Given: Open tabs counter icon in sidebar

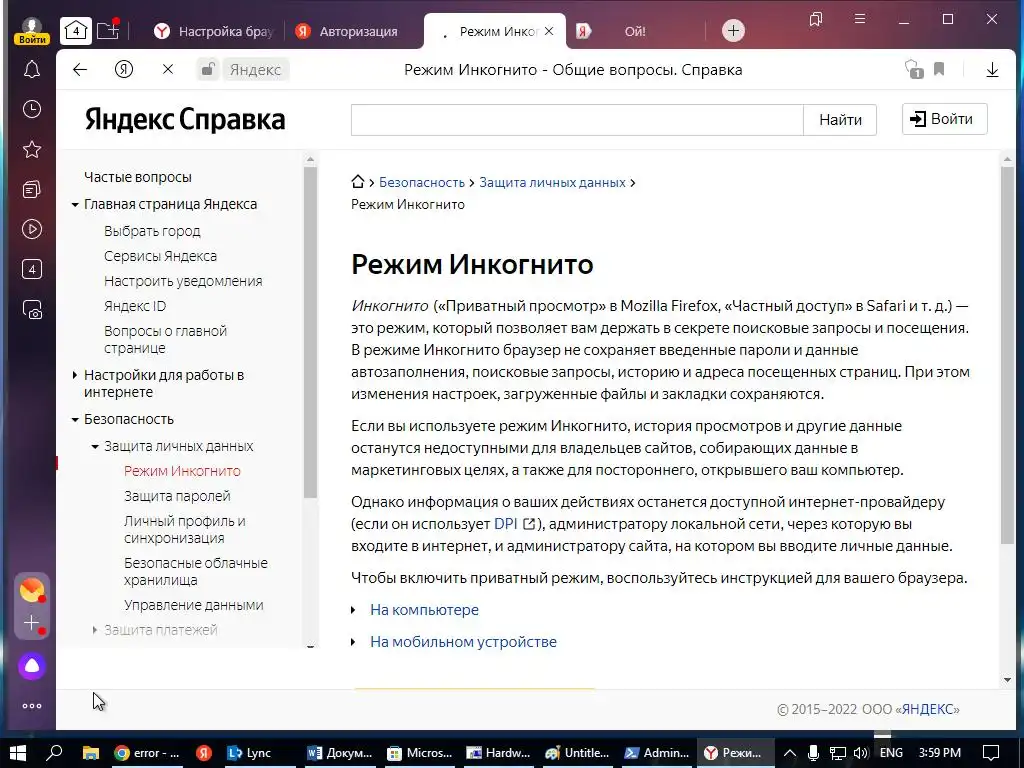Looking at the screenshot, I should (x=31, y=269).
